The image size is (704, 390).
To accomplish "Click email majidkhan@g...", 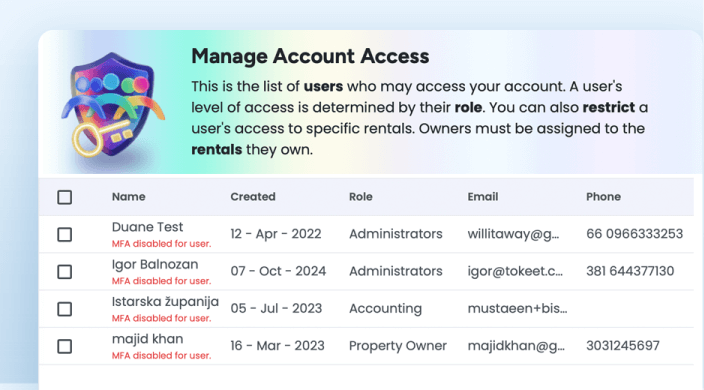I will point(516,346).
